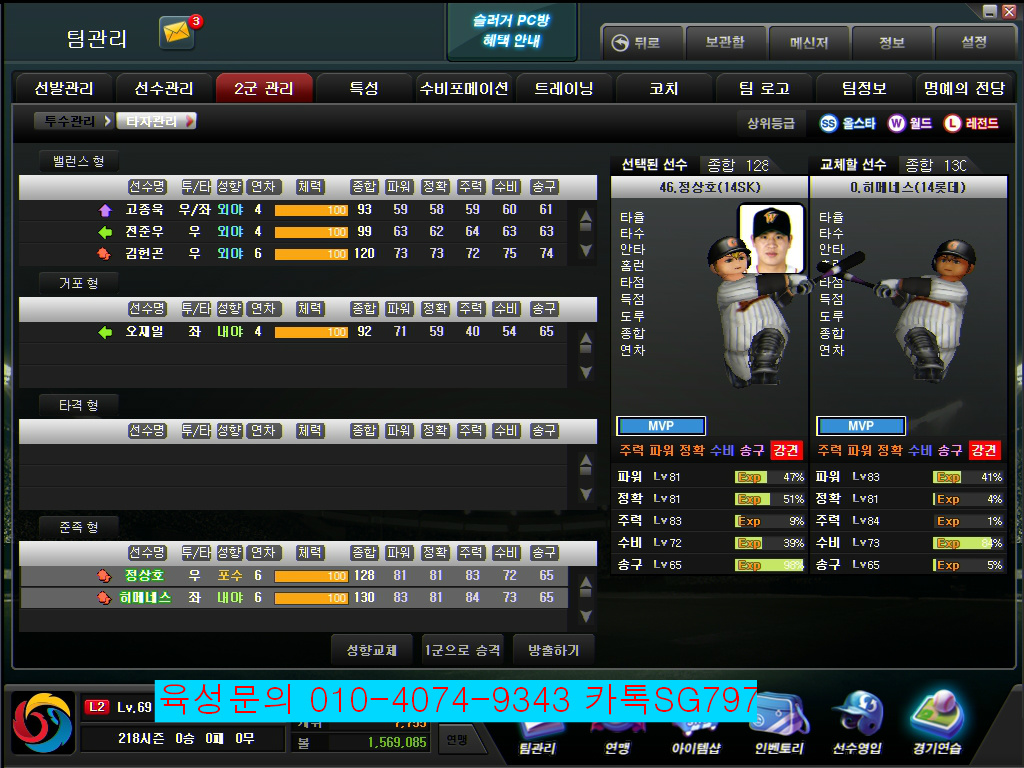This screenshot has width=1024, height=768.
Task: Switch to the 특성 tab
Action: 364,88
